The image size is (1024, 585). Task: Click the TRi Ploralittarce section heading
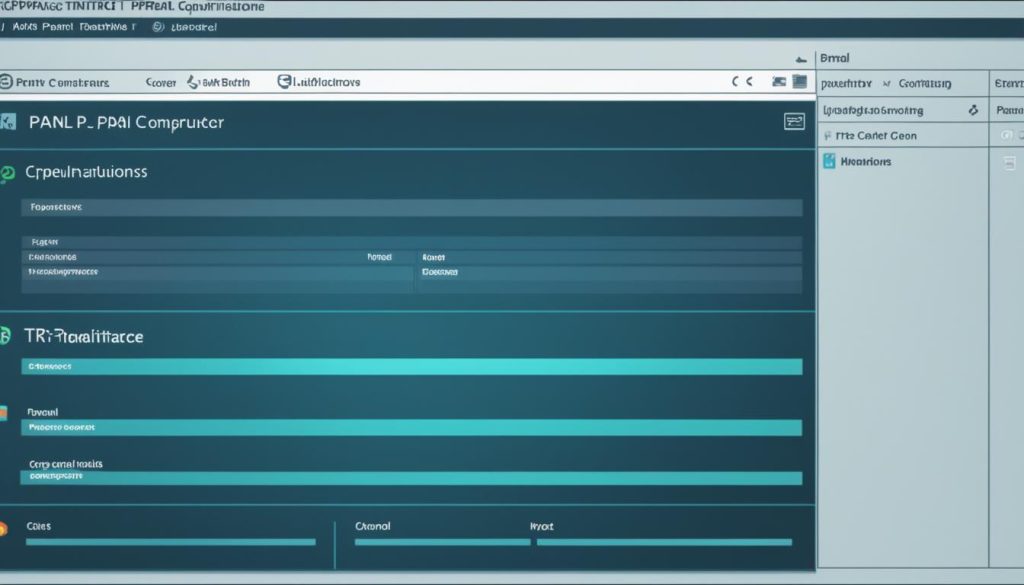(x=84, y=337)
